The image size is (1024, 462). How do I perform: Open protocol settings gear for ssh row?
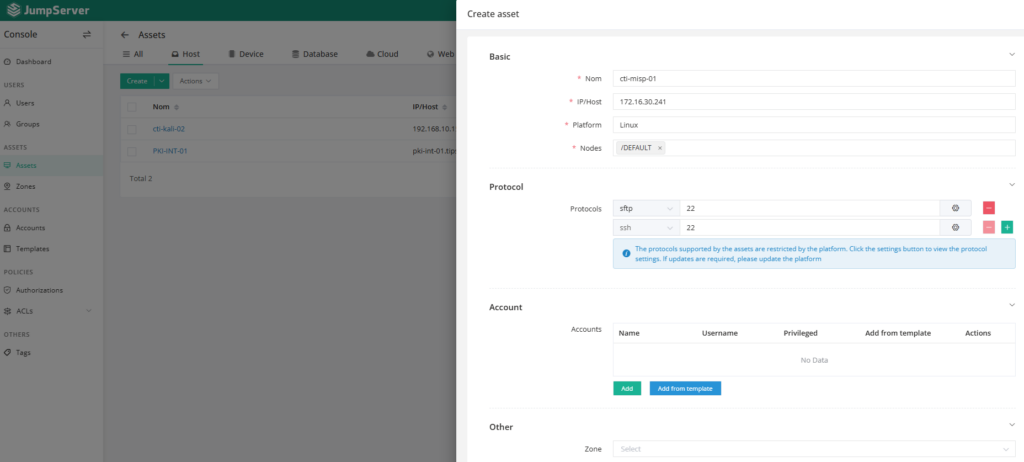[955, 228]
